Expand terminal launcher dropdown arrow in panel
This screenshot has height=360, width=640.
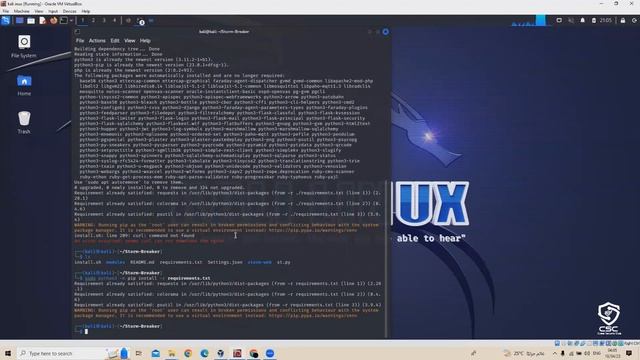click(x=71, y=20)
